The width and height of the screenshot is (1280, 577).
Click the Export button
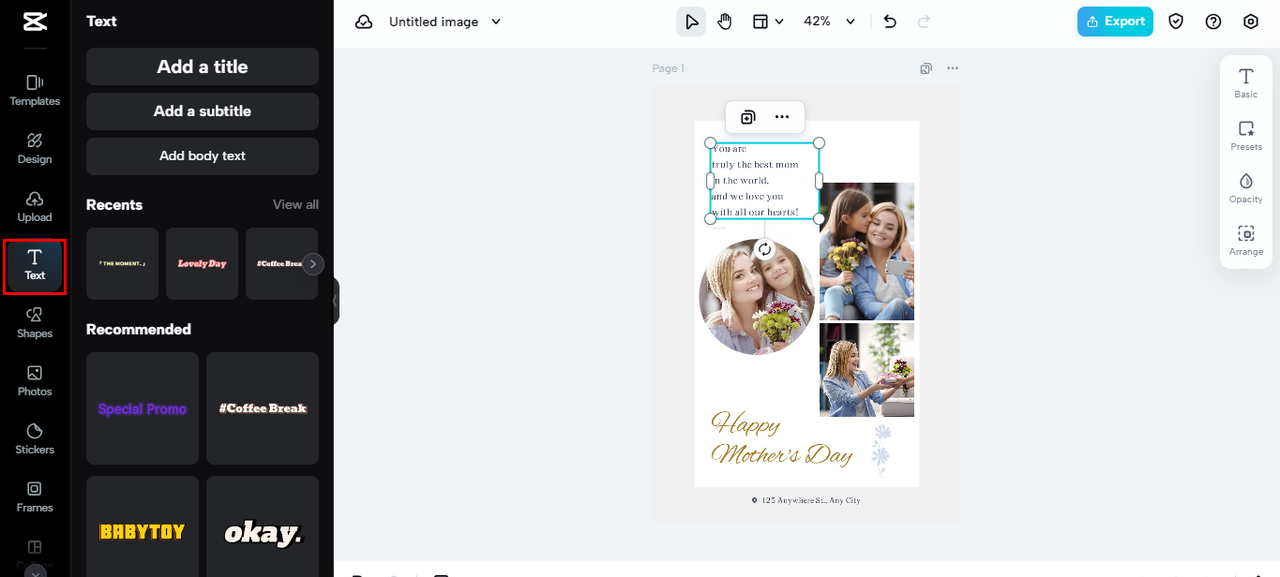tap(1114, 22)
